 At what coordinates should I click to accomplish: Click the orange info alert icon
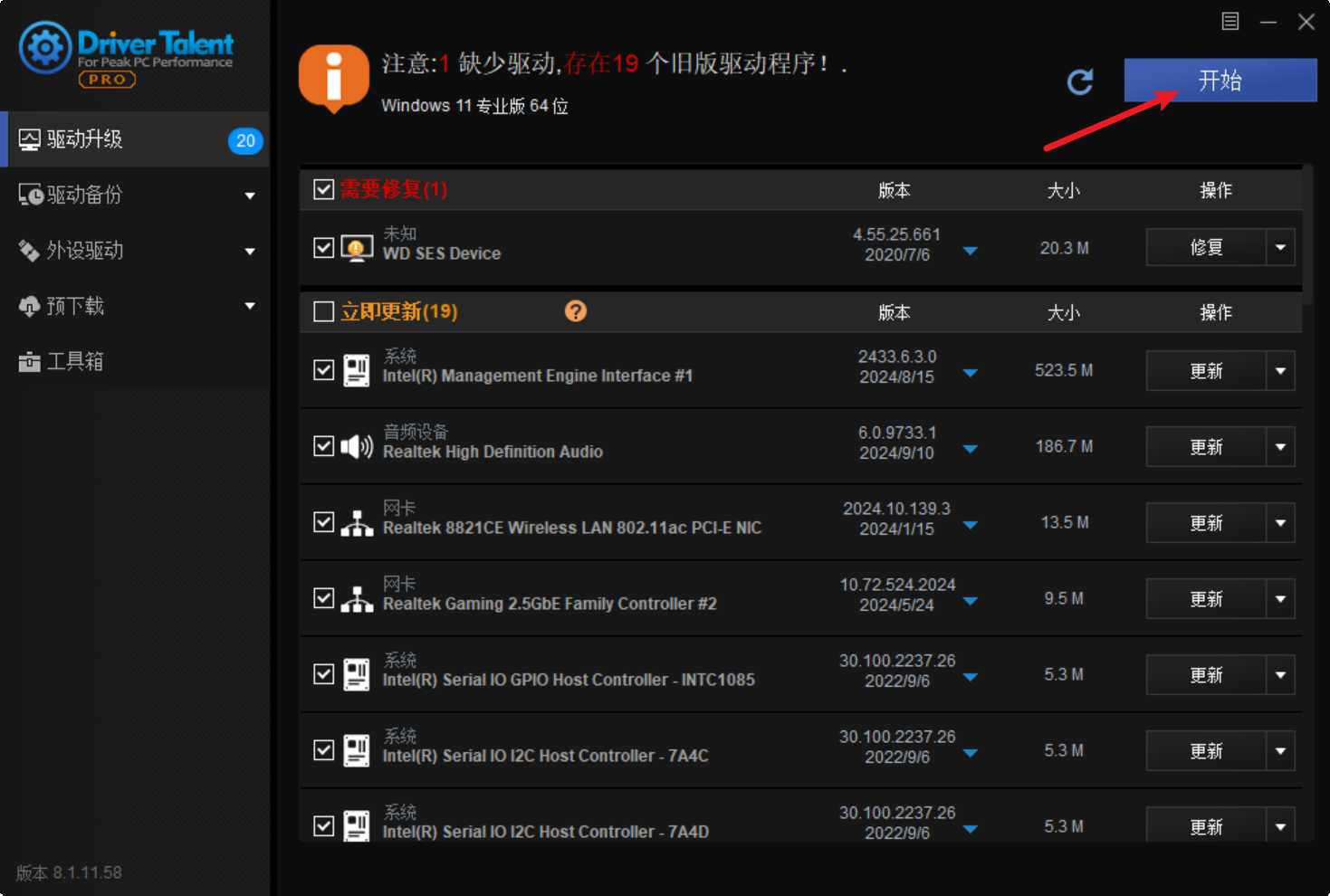point(334,79)
